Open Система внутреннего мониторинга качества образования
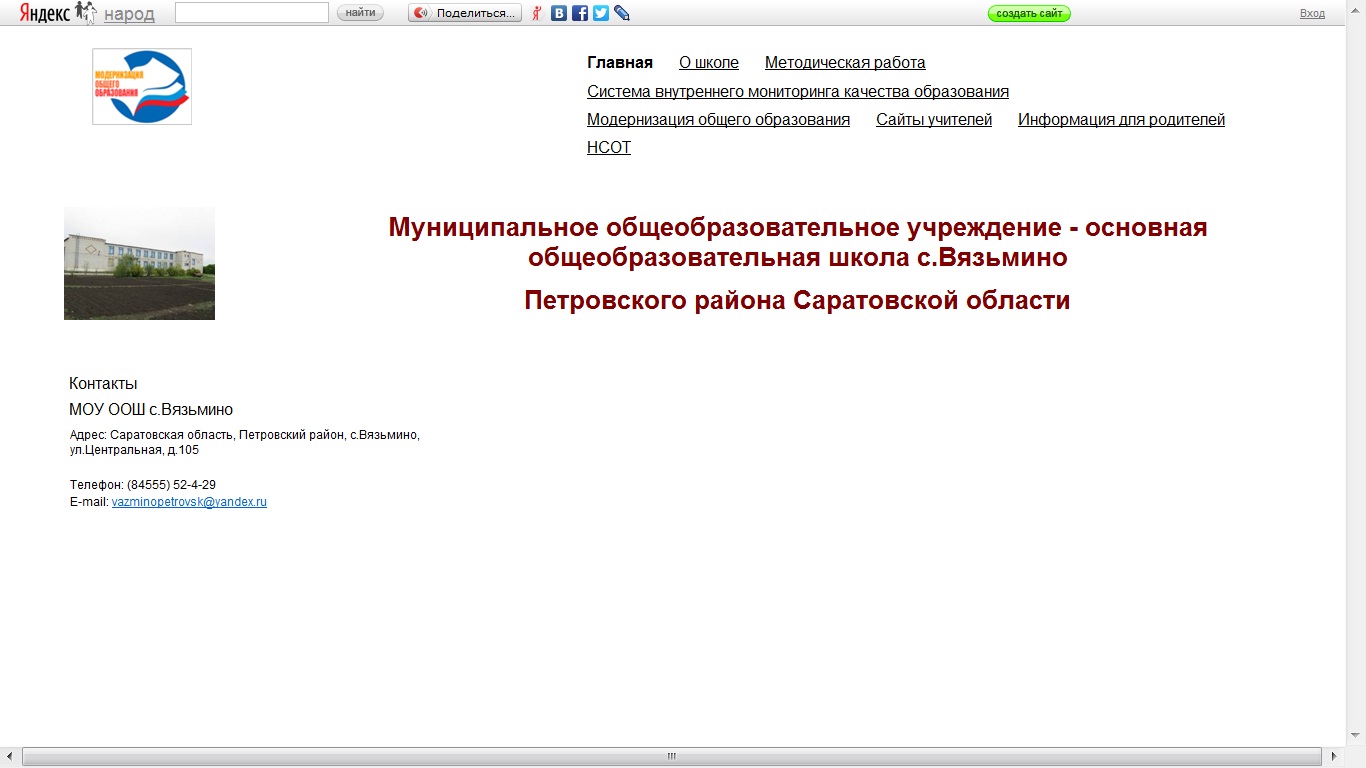Screen dimensions: 1366x768 tap(798, 92)
